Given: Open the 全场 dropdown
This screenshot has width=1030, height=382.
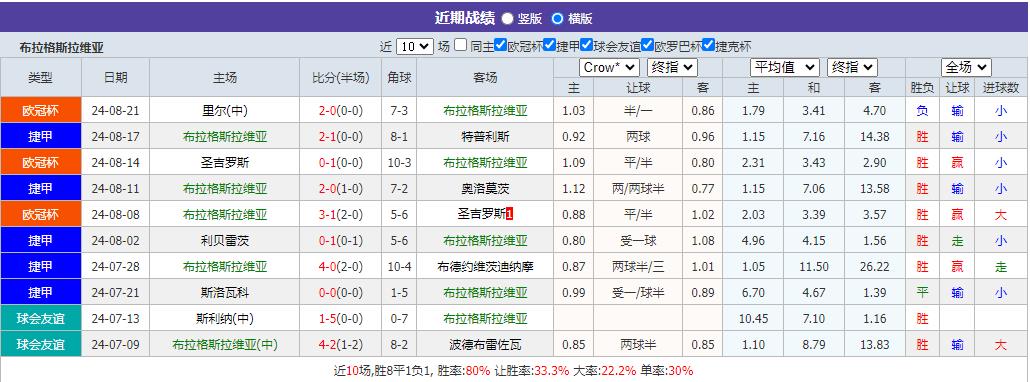Looking at the screenshot, I should click(966, 67).
